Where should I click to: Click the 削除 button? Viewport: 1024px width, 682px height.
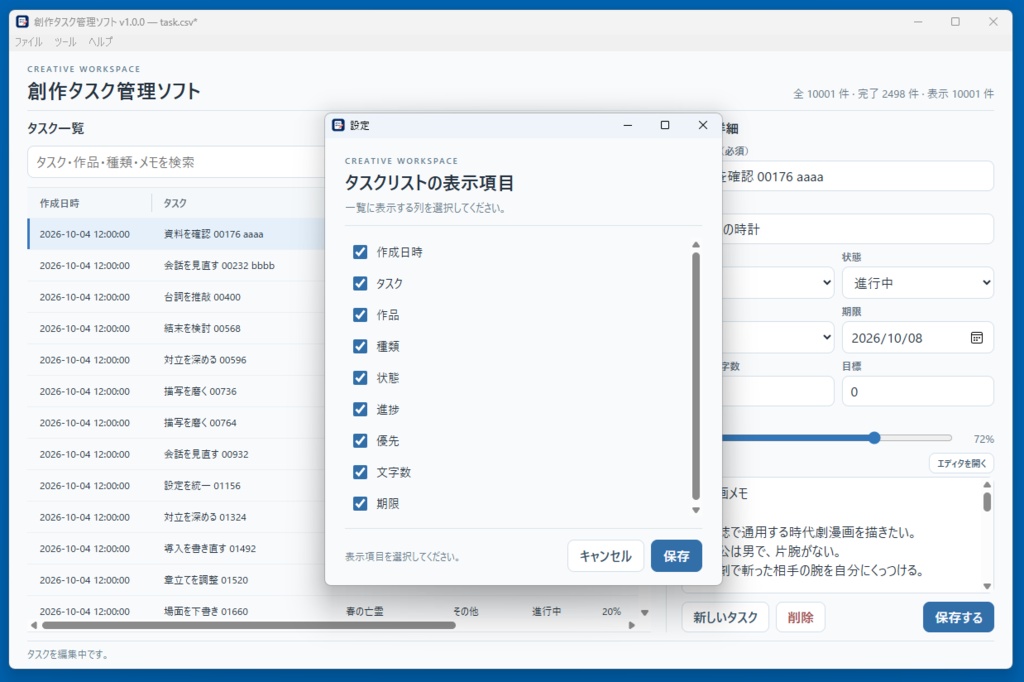[800, 617]
